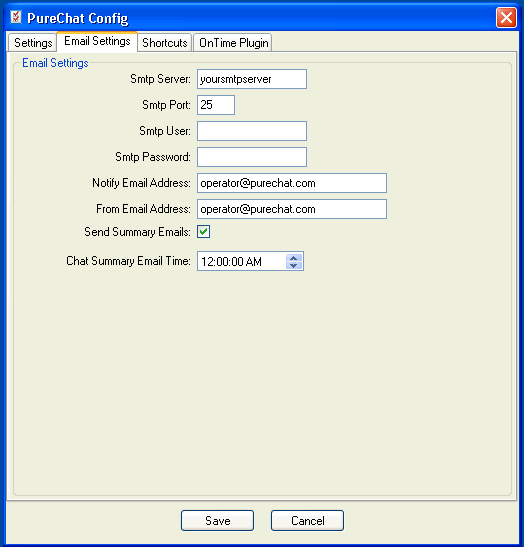
Task: Uncheck the Send Summary Emails checkbox
Action: click(203, 232)
